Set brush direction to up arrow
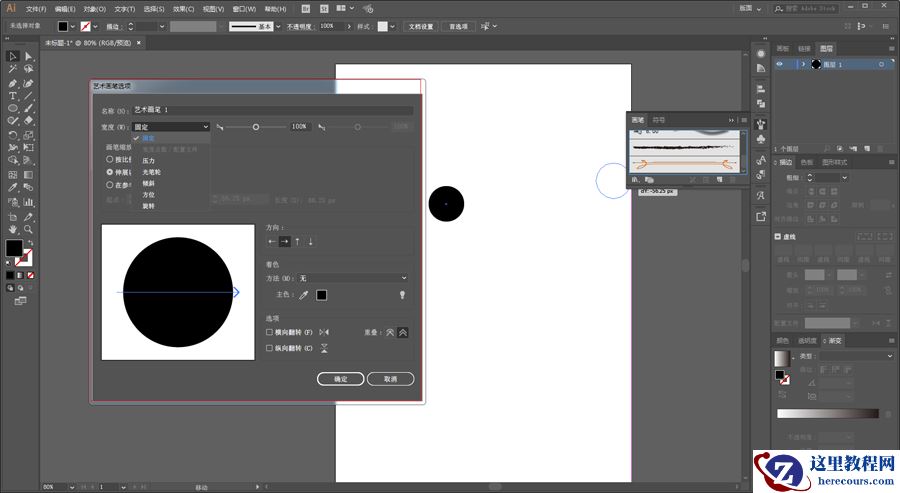 point(297,241)
